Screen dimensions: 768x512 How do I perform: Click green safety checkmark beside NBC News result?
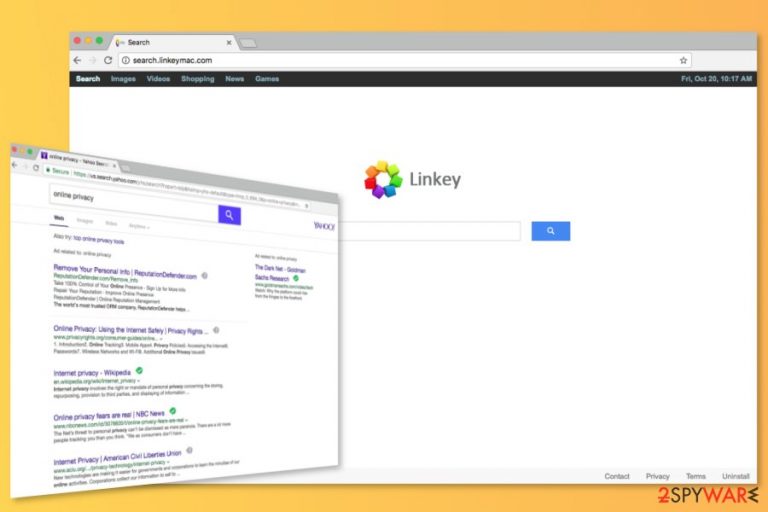(x=172, y=411)
